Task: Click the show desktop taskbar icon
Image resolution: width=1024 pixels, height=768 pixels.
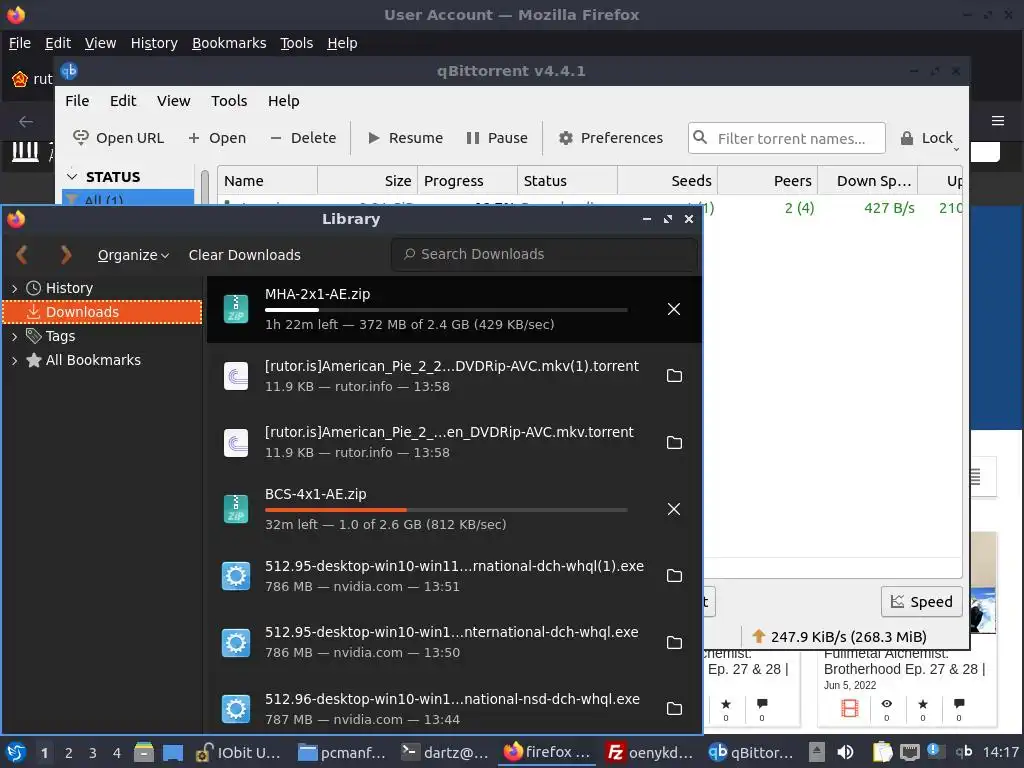Action: click(x=172, y=752)
